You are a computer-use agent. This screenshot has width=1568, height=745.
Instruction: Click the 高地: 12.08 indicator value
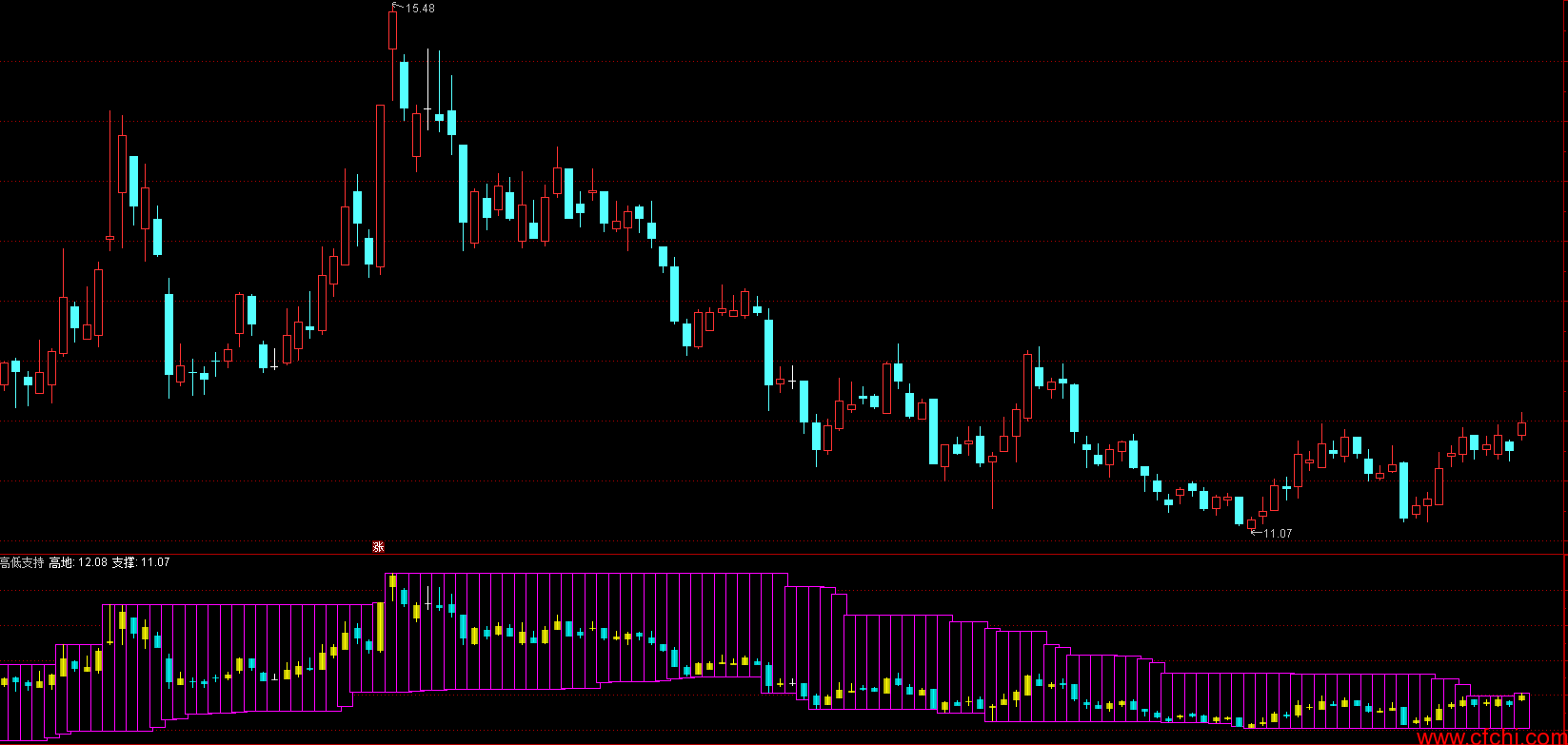pyautogui.click(x=78, y=562)
